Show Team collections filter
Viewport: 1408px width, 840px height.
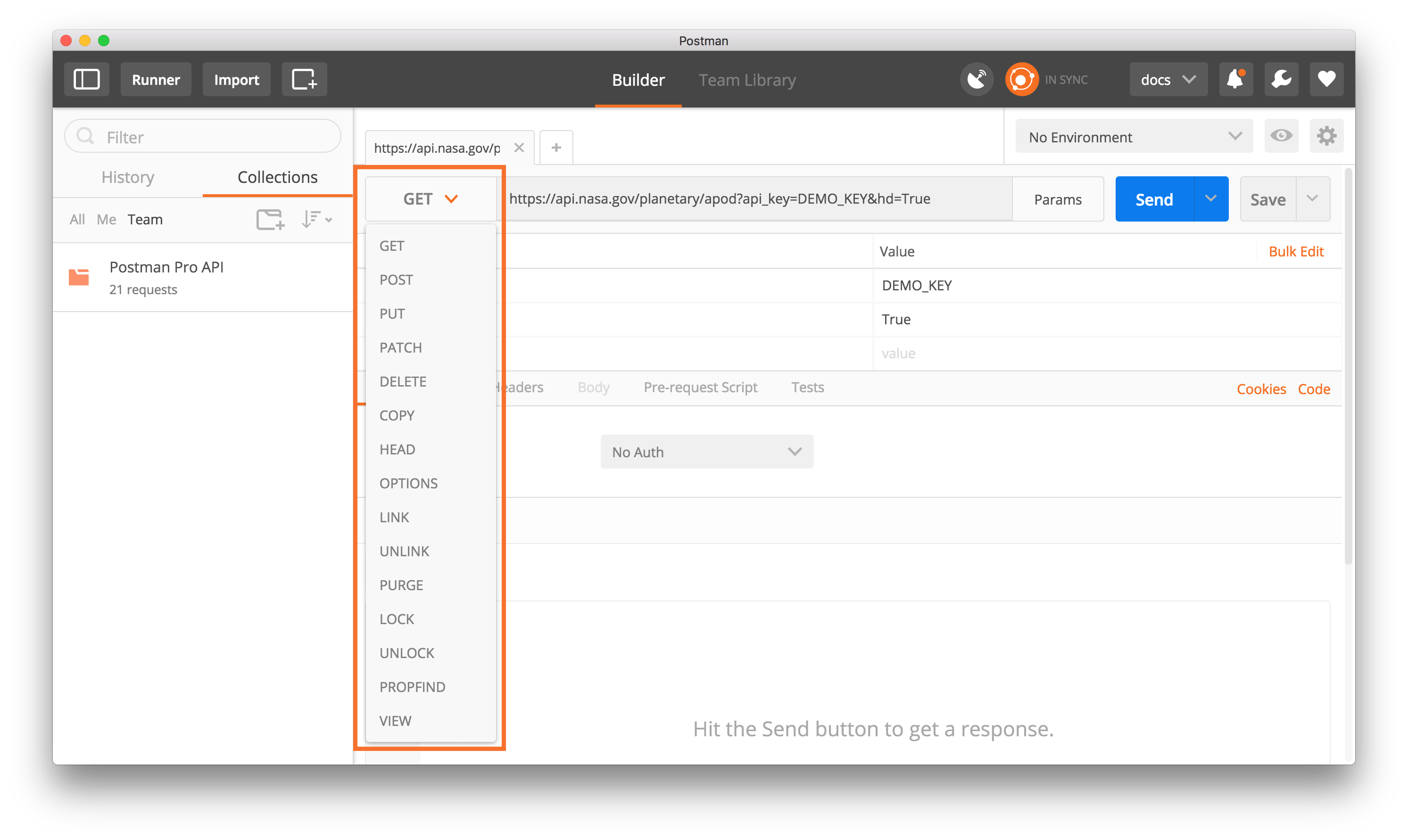145,220
